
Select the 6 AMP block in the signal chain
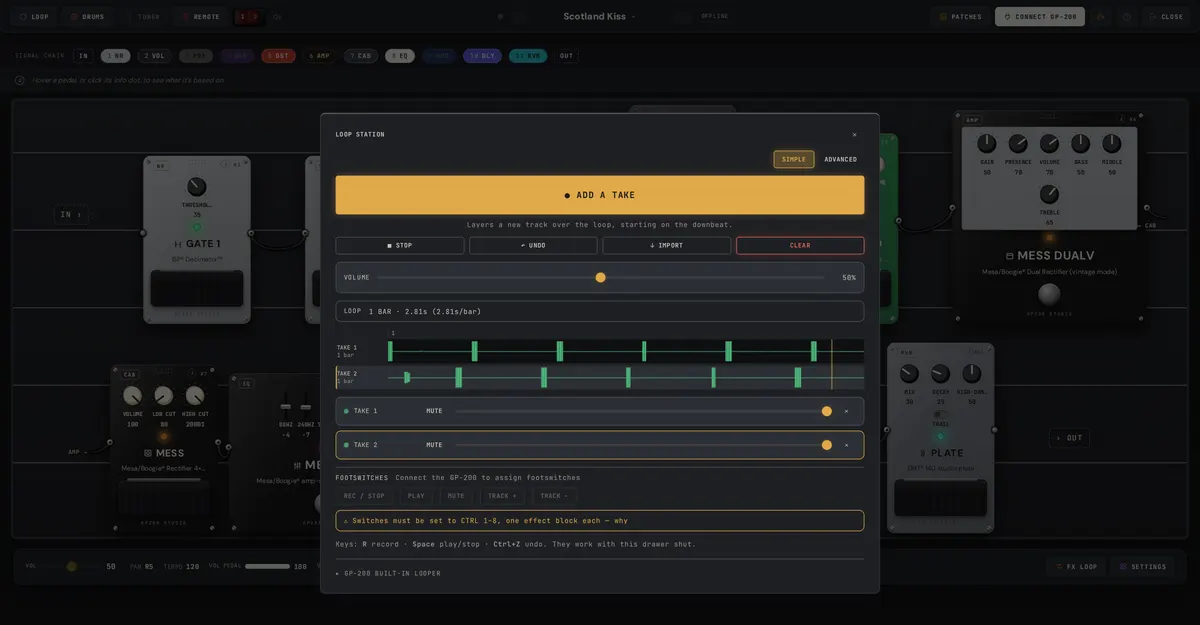click(319, 56)
